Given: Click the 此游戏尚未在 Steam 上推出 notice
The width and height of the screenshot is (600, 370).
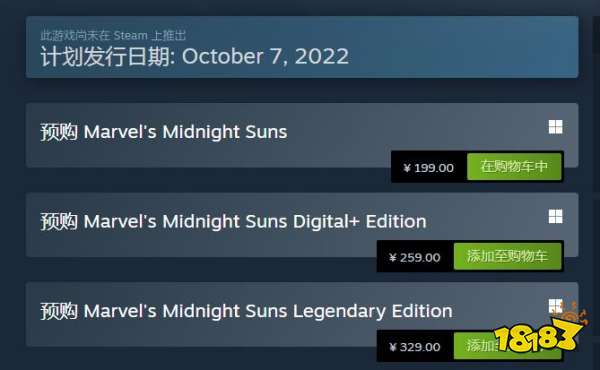Looking at the screenshot, I should pos(113,36).
